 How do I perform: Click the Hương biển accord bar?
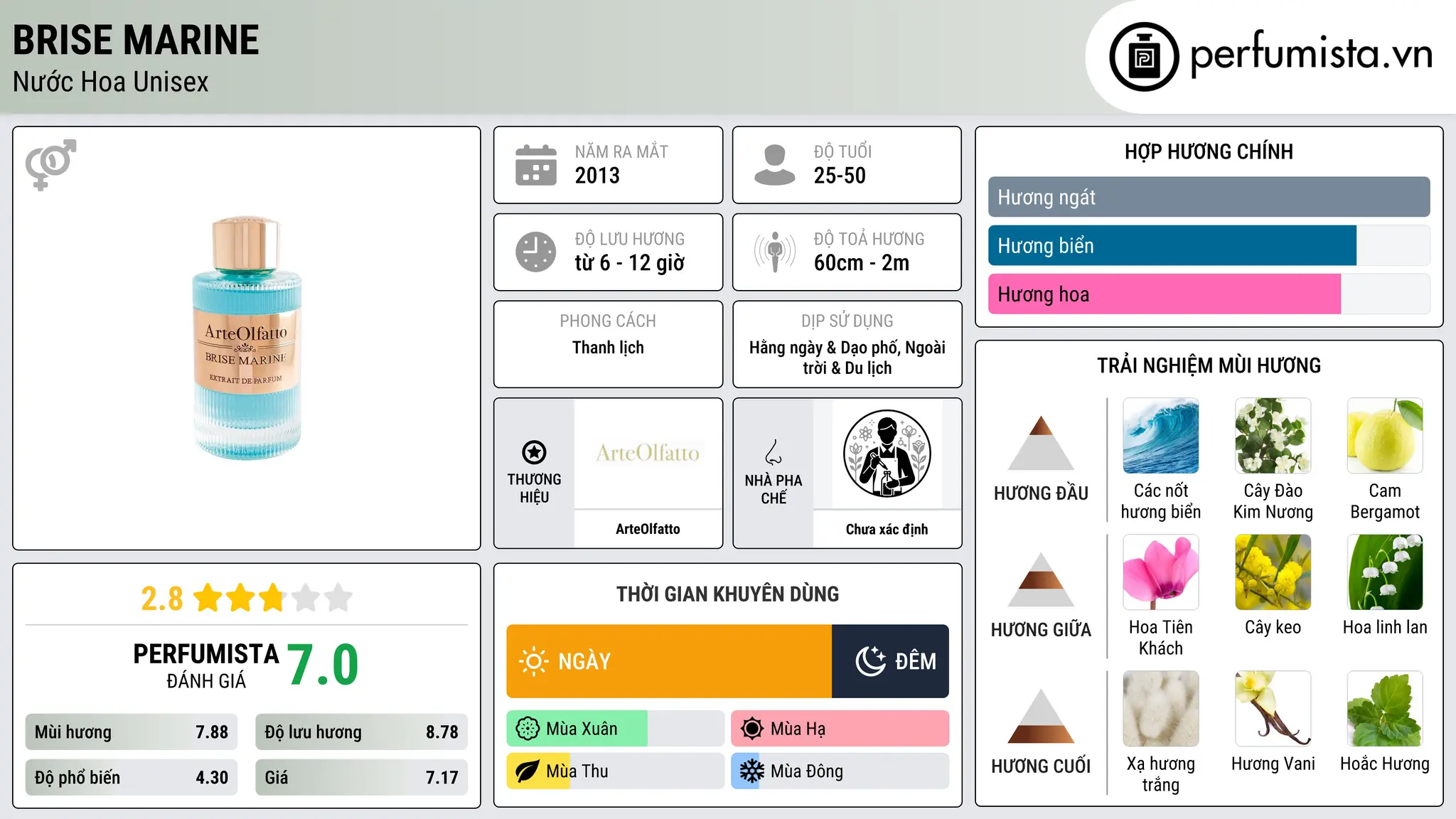(1209, 245)
